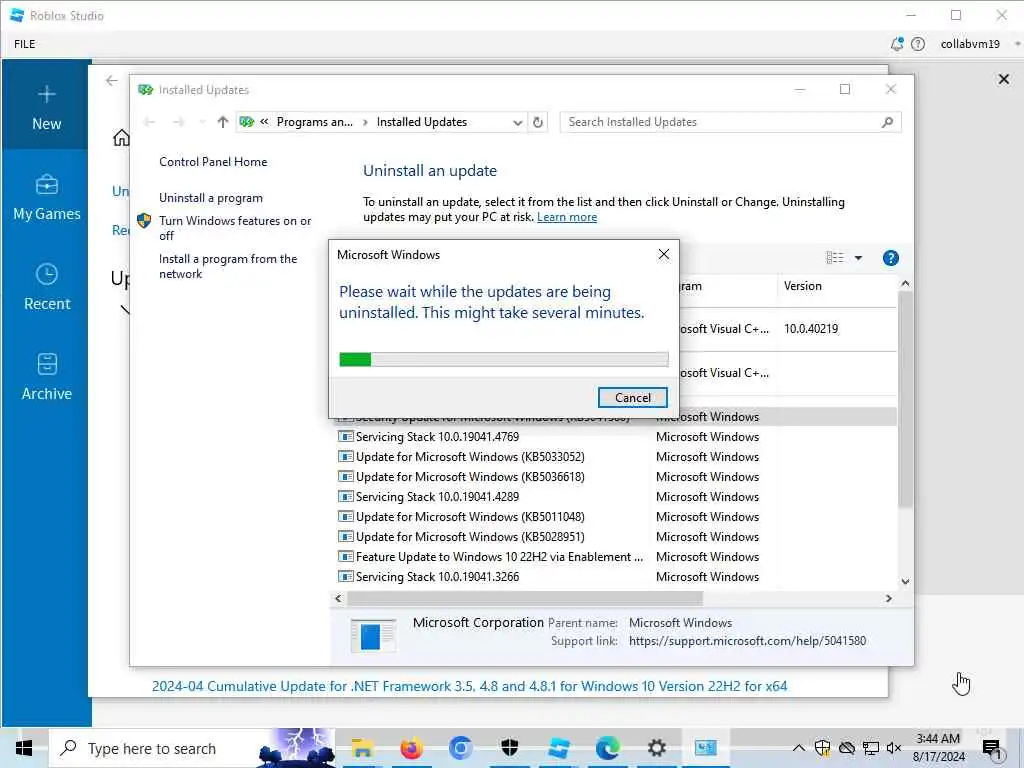This screenshot has width=1024, height=768.
Task: Show hidden system tray icons
Action: [x=799, y=748]
